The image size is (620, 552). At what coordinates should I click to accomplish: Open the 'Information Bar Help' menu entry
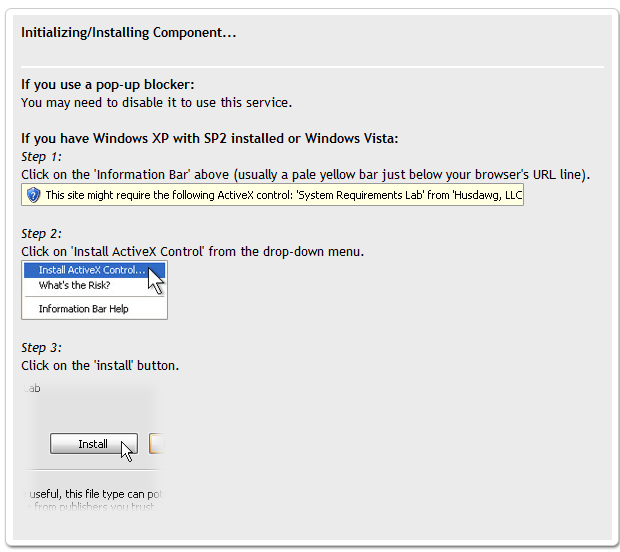click(x=83, y=309)
